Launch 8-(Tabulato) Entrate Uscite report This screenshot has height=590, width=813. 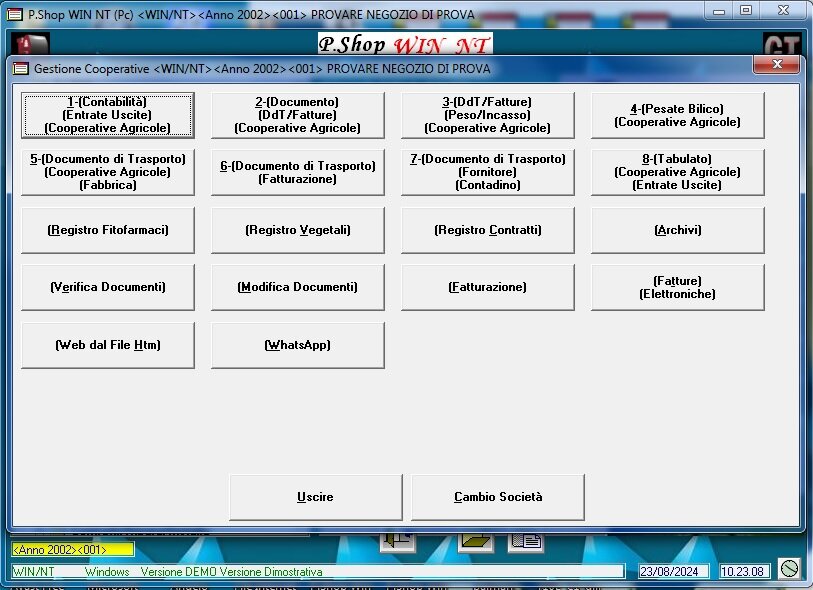point(677,173)
